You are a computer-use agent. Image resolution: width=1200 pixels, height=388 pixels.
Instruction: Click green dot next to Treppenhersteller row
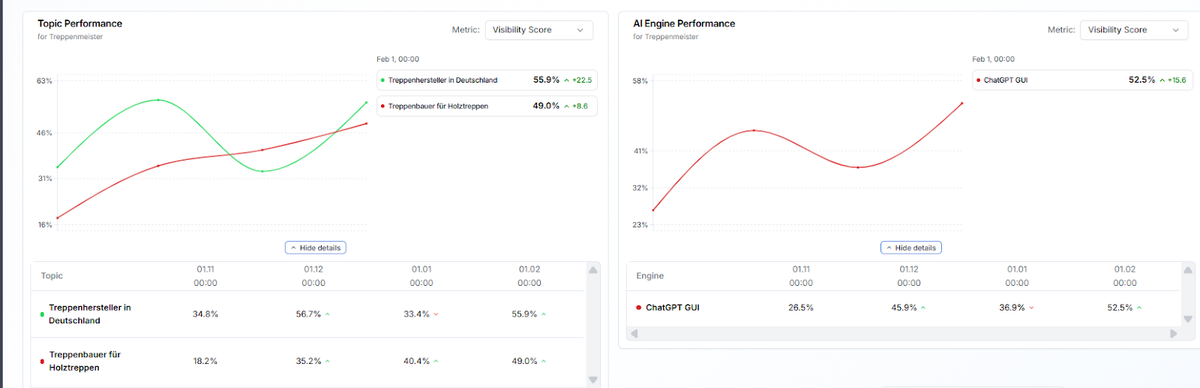(x=40, y=314)
